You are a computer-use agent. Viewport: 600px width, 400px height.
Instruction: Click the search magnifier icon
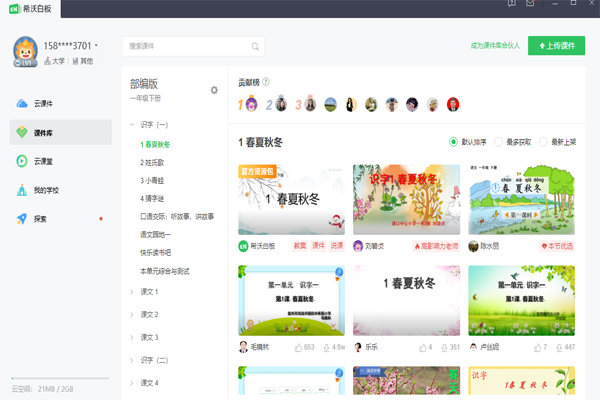255,46
